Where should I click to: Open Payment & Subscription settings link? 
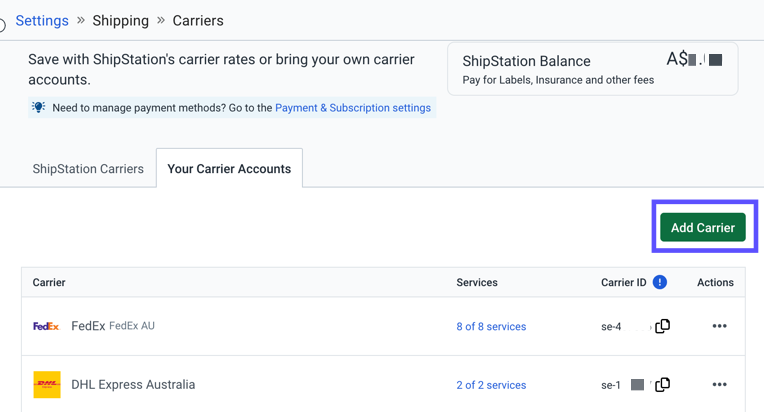click(353, 108)
